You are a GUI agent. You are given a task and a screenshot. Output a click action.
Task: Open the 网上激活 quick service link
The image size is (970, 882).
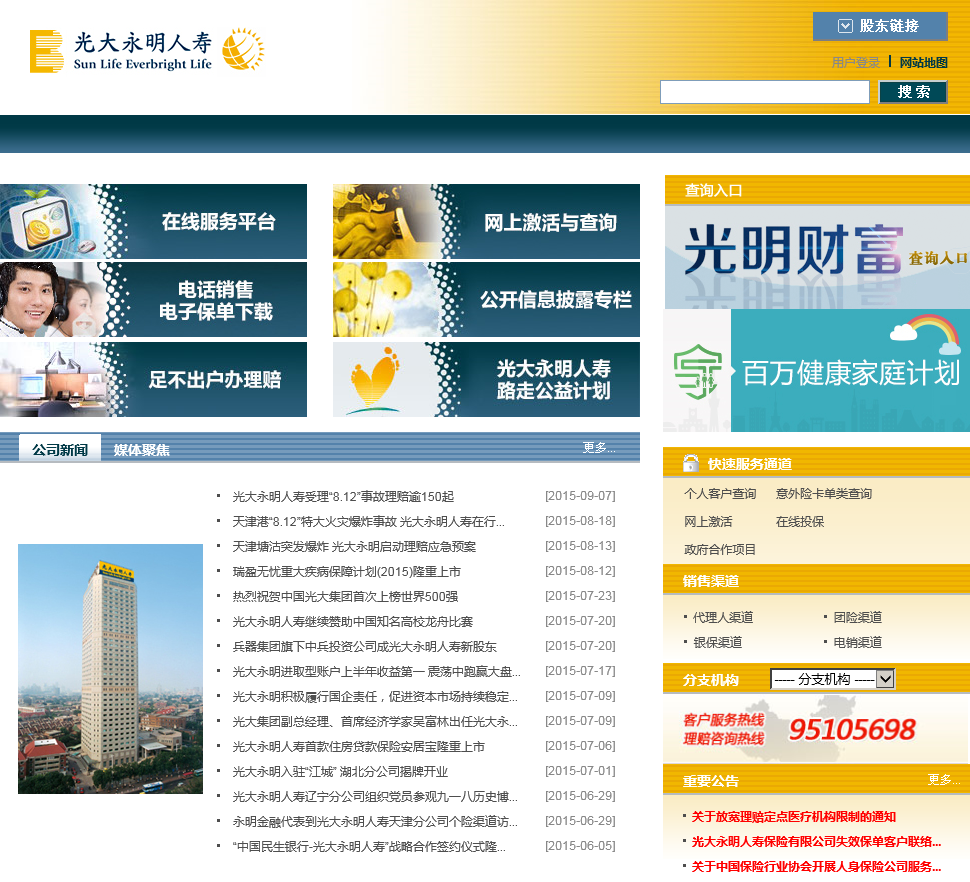(x=708, y=521)
